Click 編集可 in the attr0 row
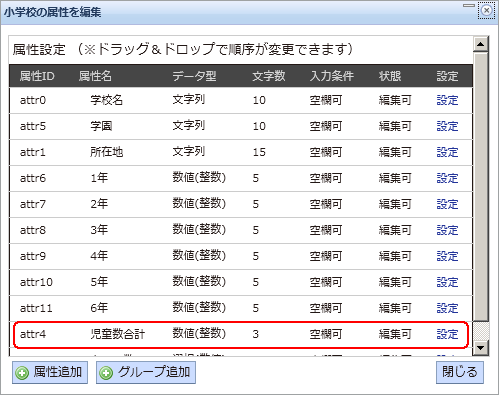 (x=395, y=100)
